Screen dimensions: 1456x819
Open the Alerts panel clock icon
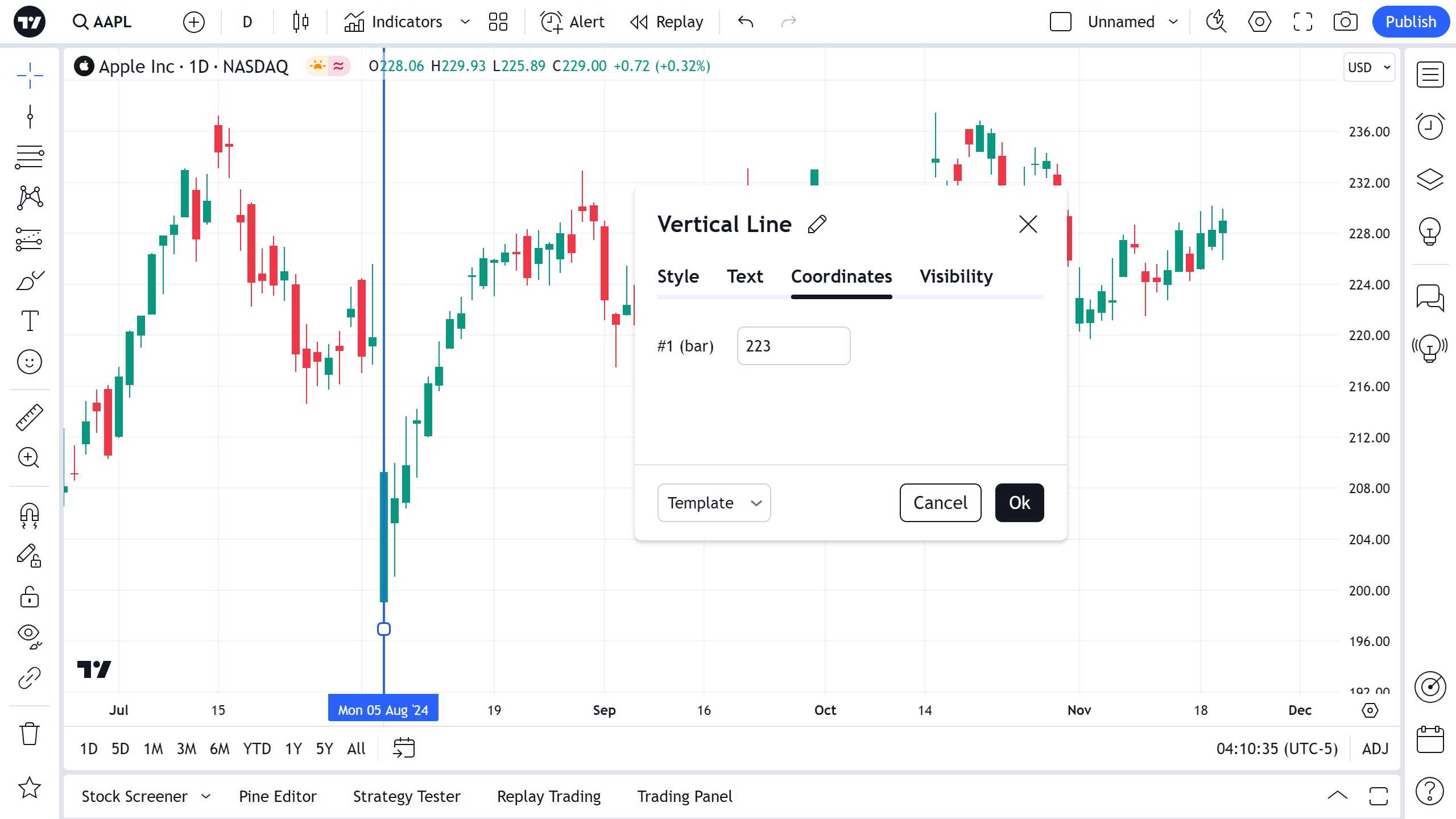coord(1430,126)
